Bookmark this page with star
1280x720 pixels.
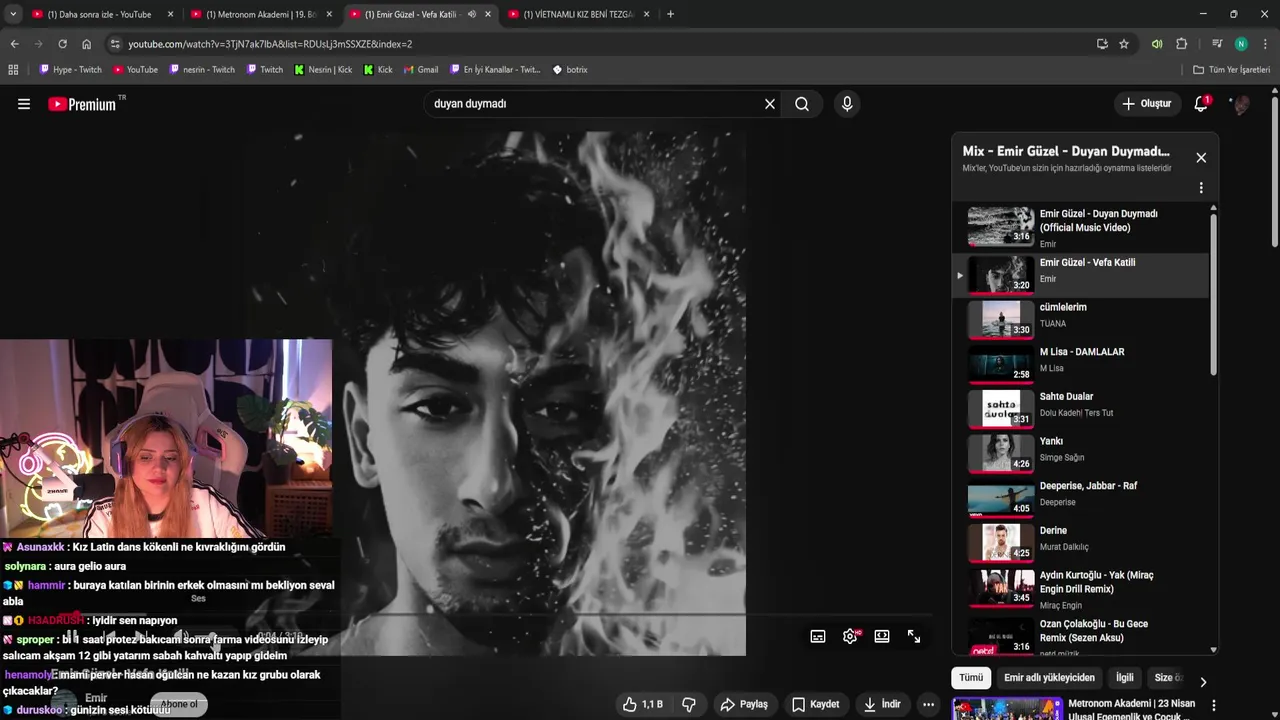(x=1124, y=44)
